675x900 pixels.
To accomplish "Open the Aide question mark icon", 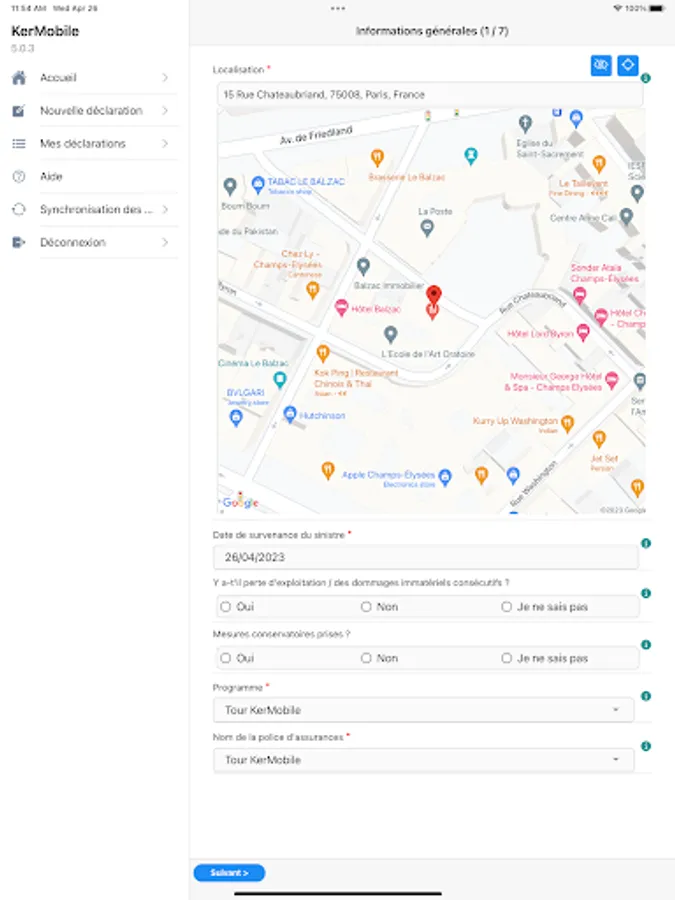I will pos(19,176).
